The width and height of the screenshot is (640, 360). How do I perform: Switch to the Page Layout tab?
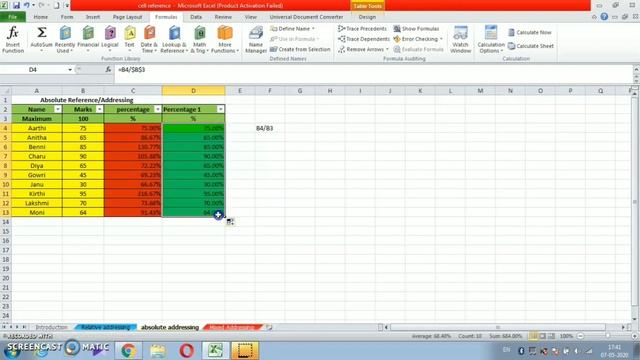(127, 17)
